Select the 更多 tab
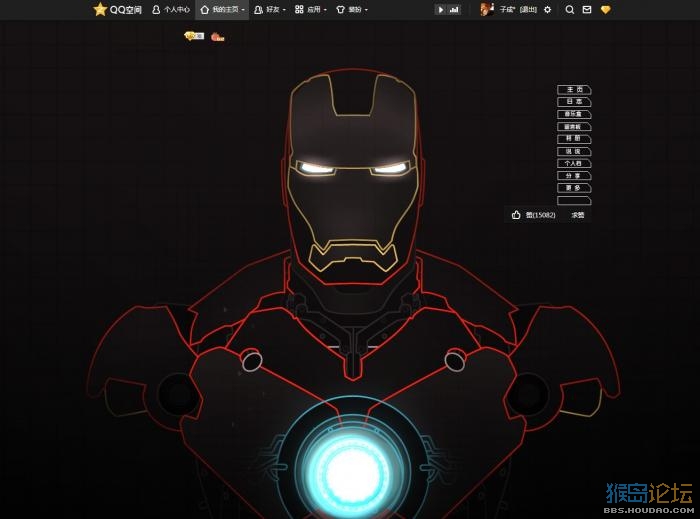The image size is (700, 519). click(574, 188)
